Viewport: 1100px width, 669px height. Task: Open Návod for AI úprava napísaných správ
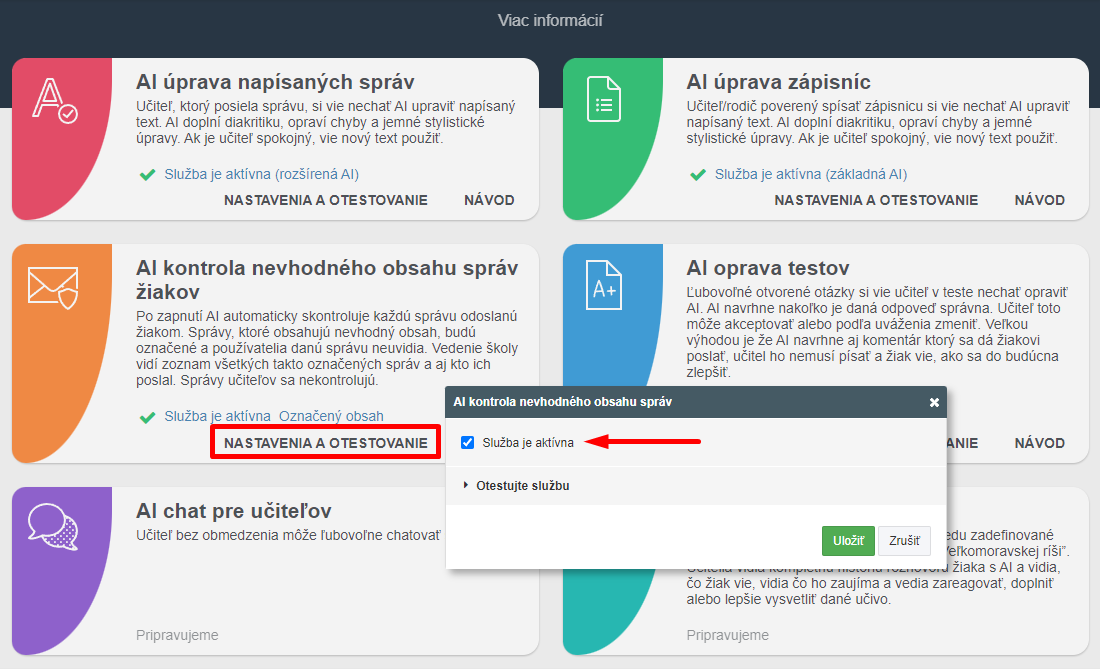(x=489, y=200)
